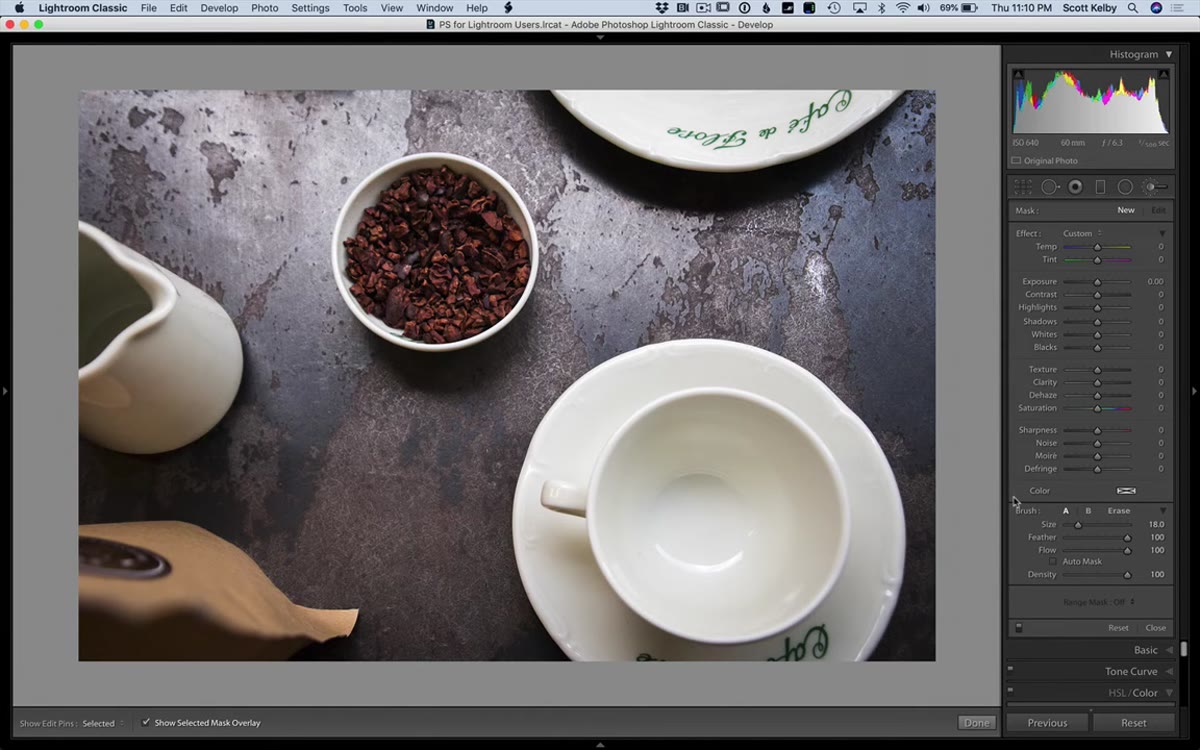
Task: Click the top module bar reveal arrow
Action: [x=600, y=37]
